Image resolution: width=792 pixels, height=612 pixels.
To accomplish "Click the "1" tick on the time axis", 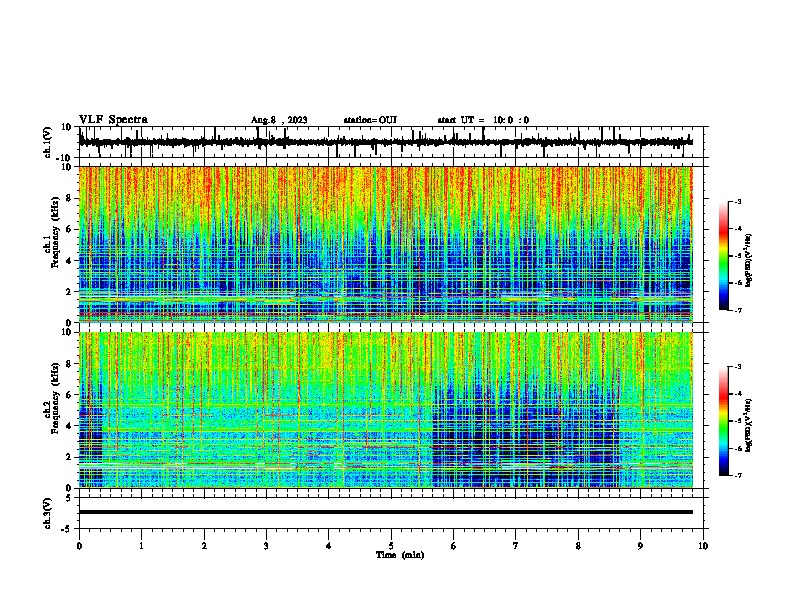I will pyautogui.click(x=141, y=546).
